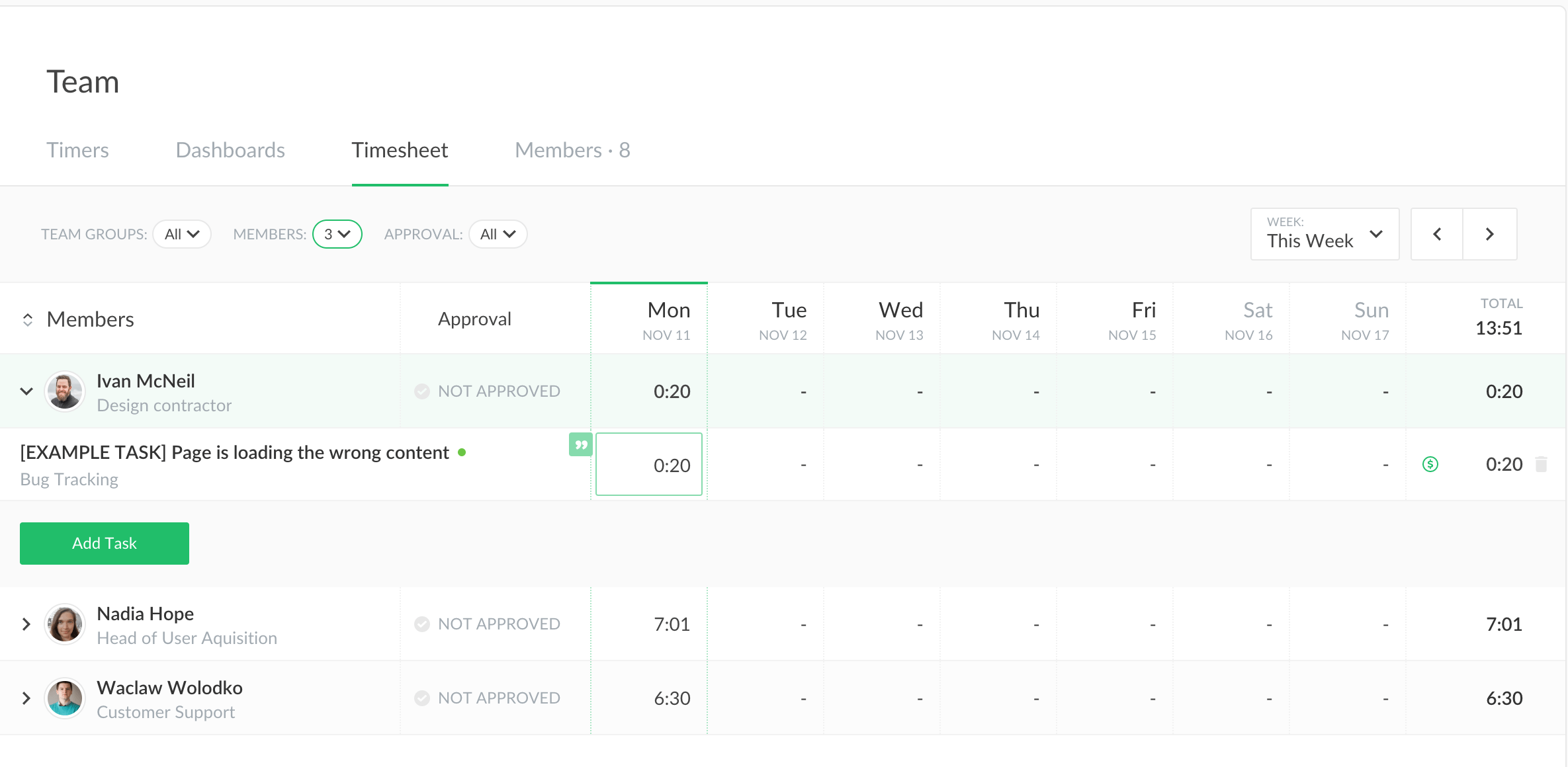This screenshot has height=767, width=1568.
Task: Click the green quote comment icon
Action: pyautogui.click(x=580, y=445)
